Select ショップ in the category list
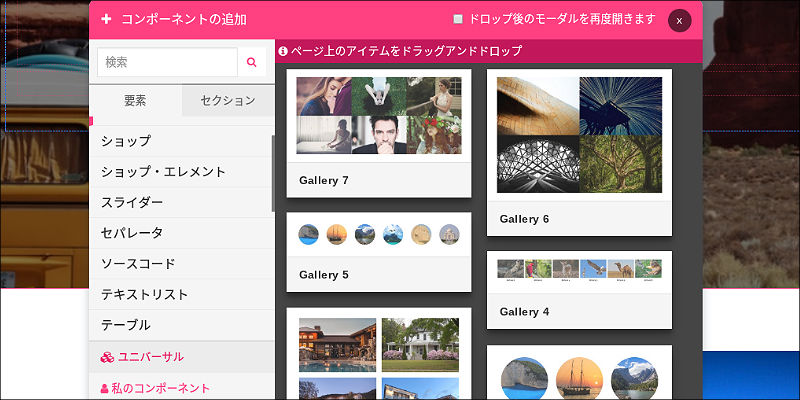Image resolution: width=800 pixels, height=400 pixels. tap(181, 141)
